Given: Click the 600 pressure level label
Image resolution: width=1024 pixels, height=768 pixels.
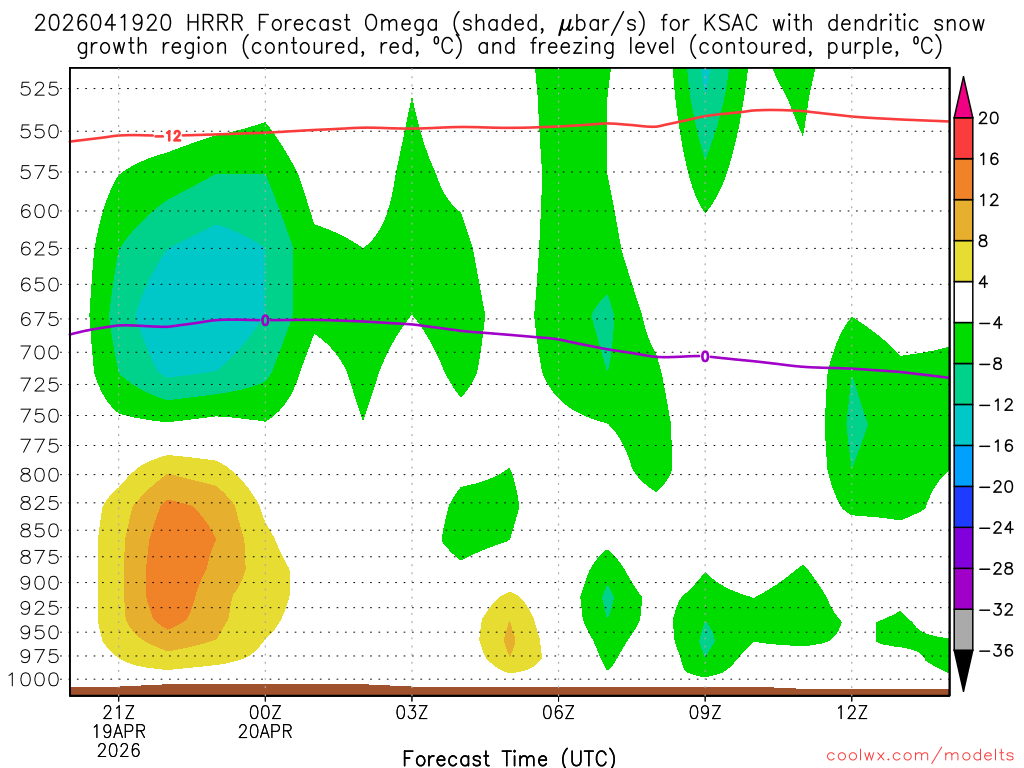Looking at the screenshot, I should tap(40, 212).
